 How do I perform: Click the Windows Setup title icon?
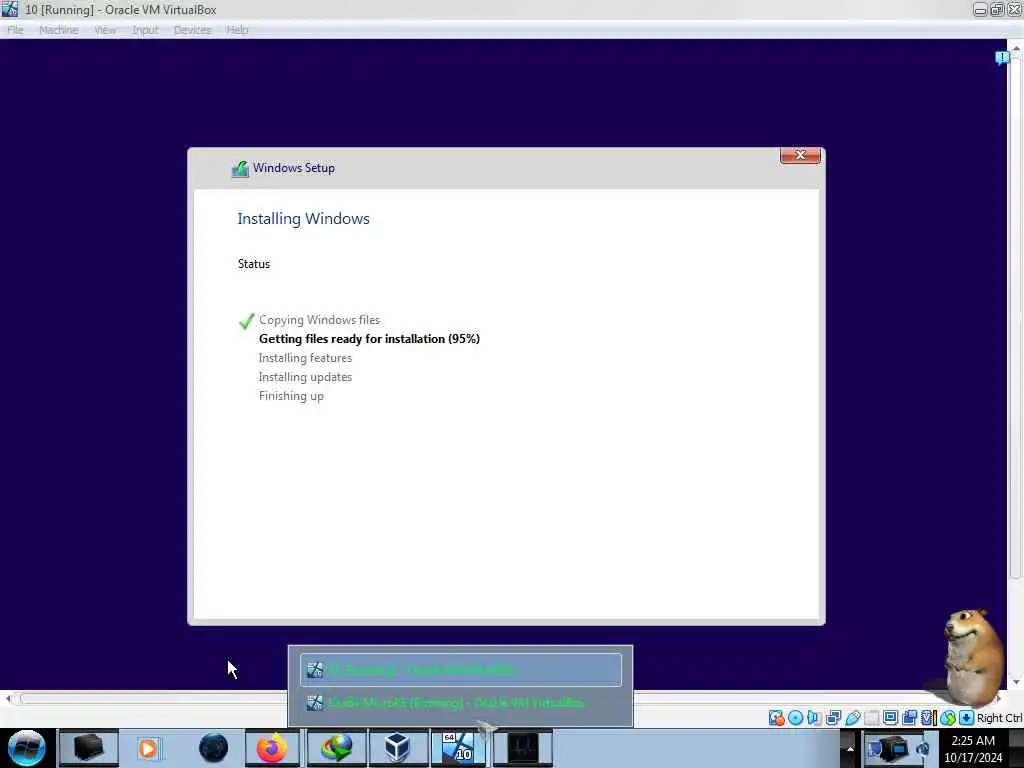coord(240,168)
